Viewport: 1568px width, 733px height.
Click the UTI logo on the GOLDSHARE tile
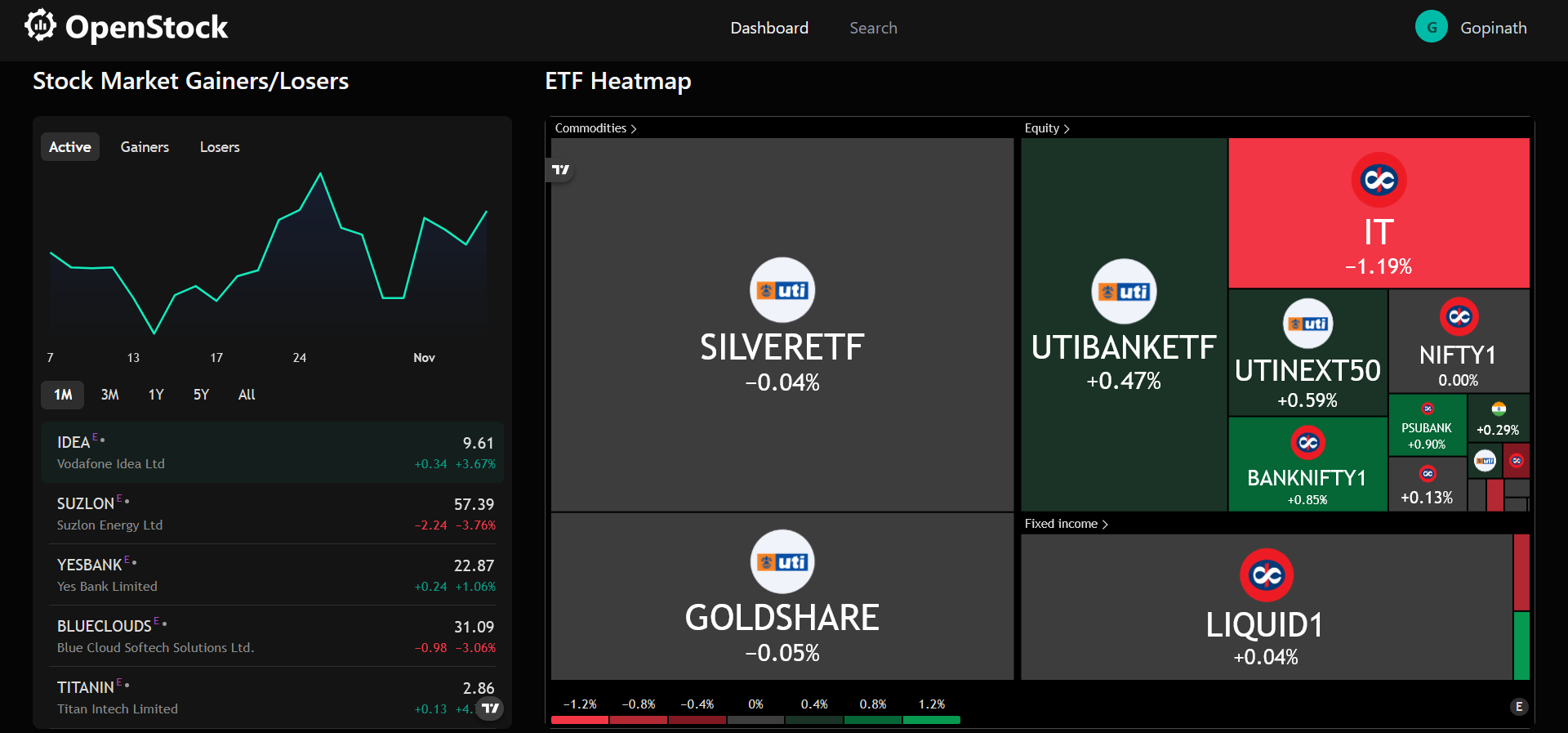tap(782, 561)
